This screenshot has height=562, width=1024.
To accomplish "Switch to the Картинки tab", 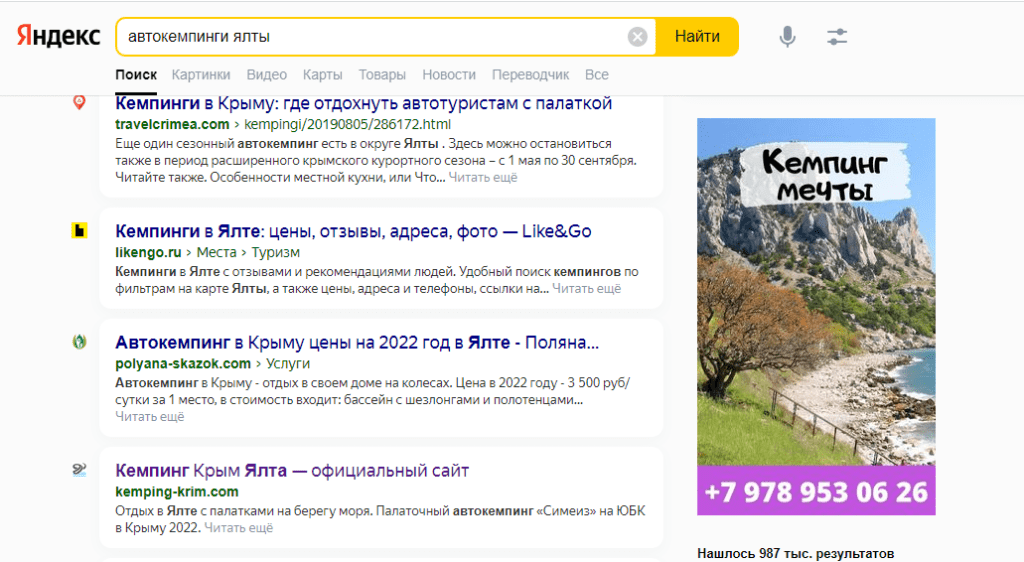I will pos(201,75).
